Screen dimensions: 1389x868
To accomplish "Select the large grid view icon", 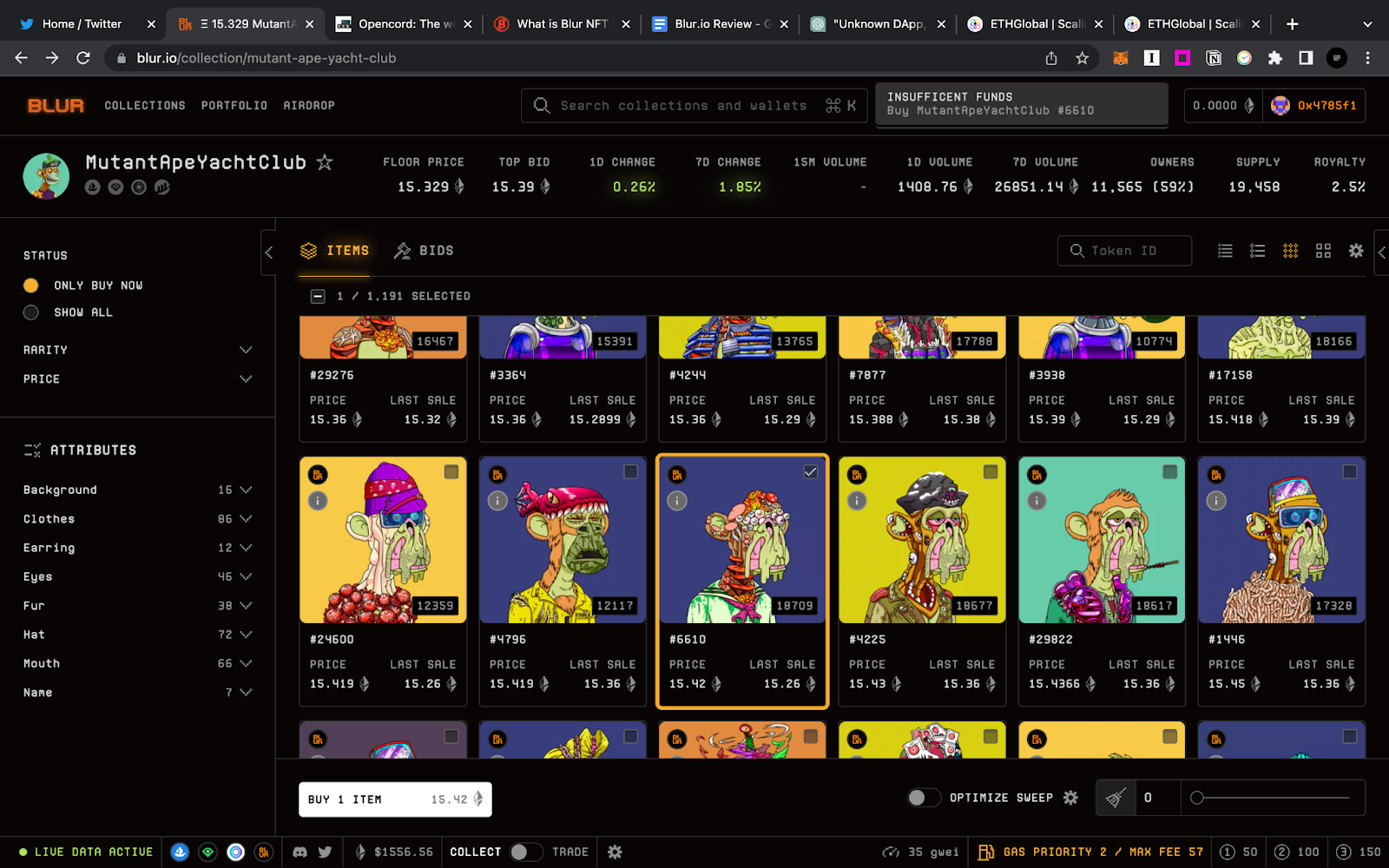I will [1323, 251].
